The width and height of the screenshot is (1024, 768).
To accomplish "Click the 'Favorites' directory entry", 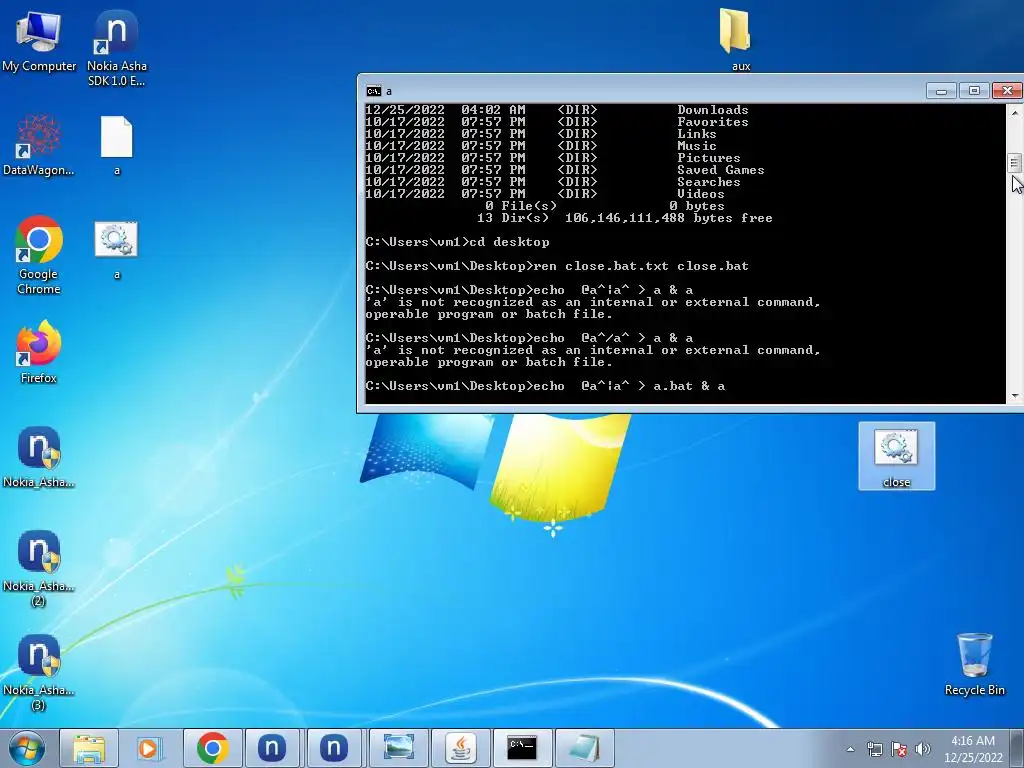I will click(x=712, y=122).
